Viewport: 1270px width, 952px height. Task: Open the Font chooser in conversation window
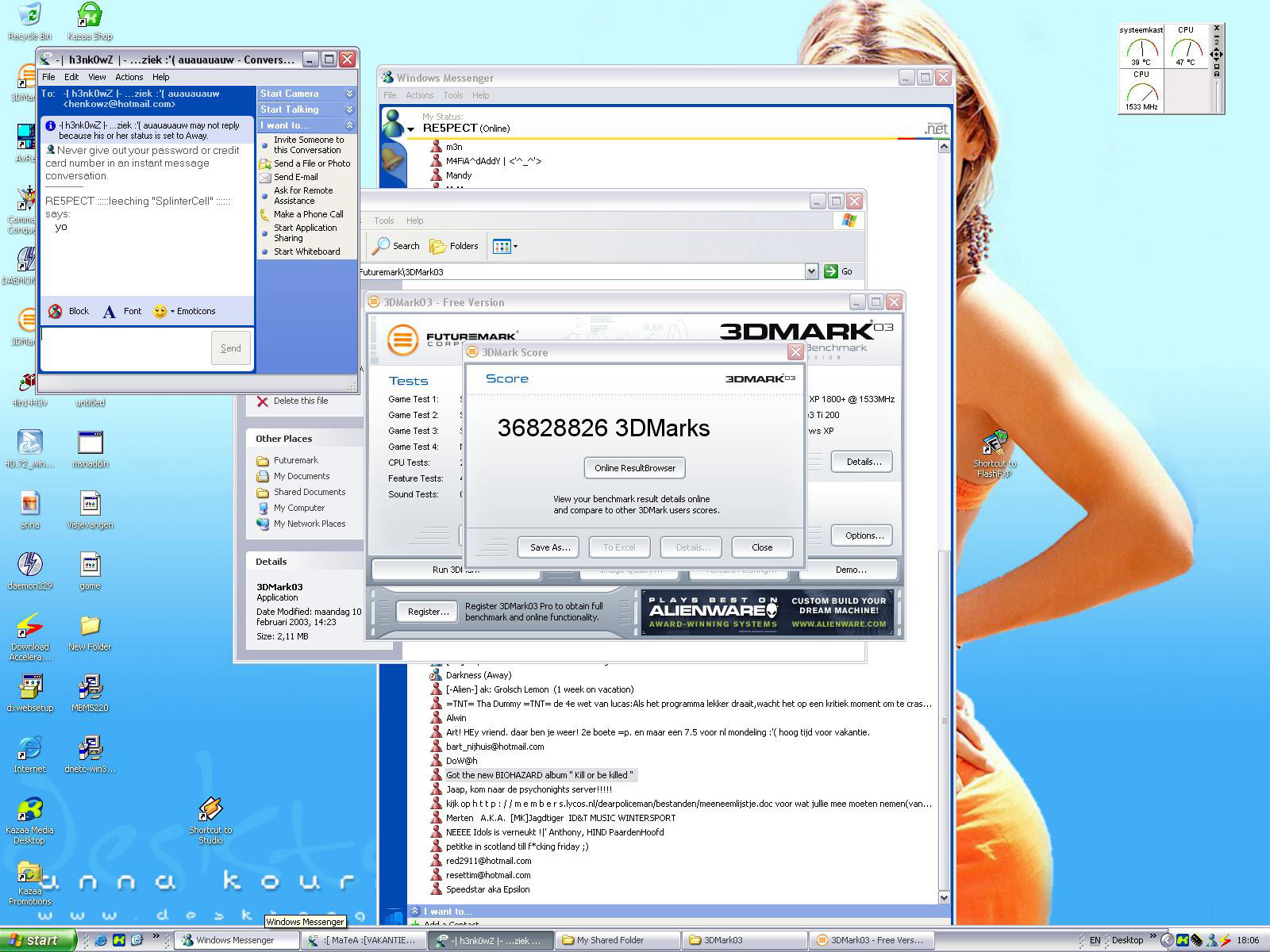tap(123, 311)
